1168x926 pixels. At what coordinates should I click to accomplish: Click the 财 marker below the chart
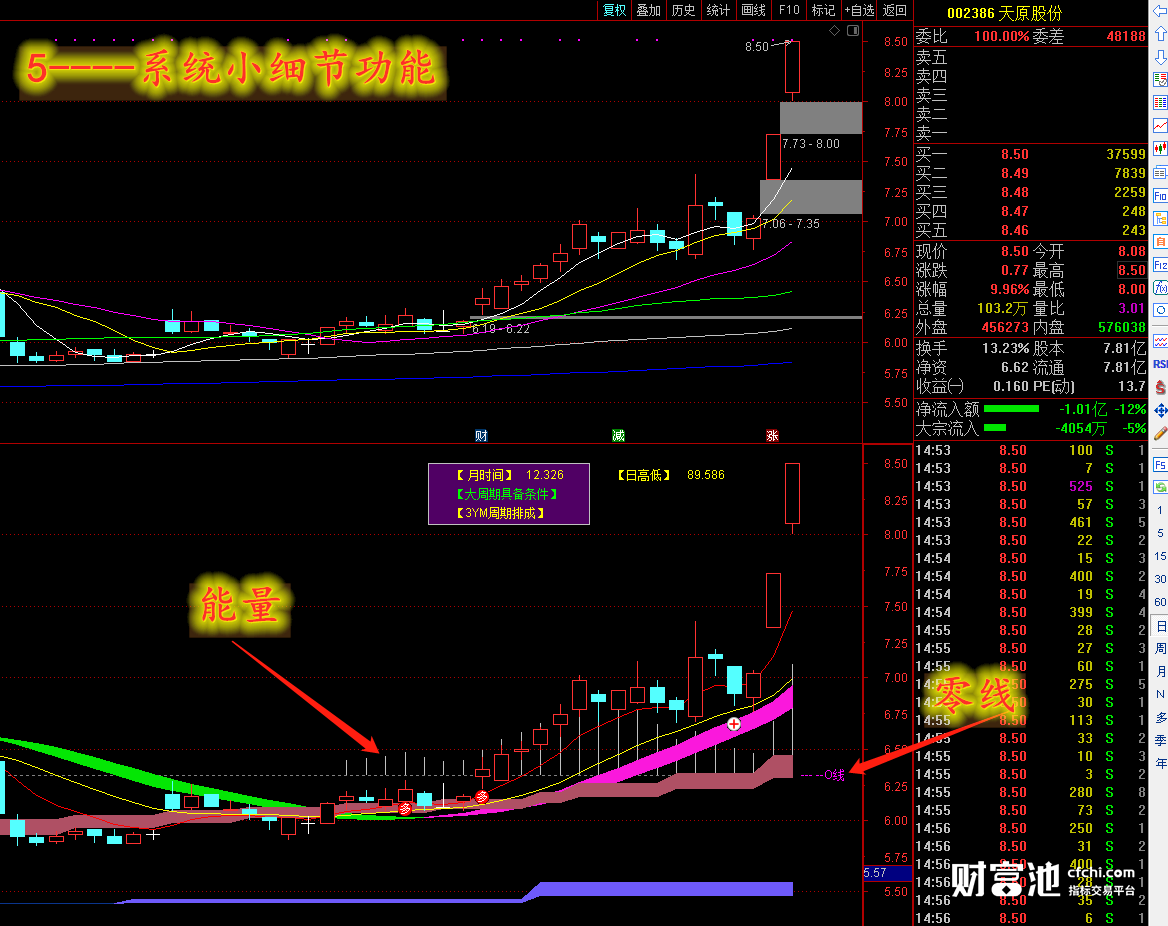coord(481,436)
